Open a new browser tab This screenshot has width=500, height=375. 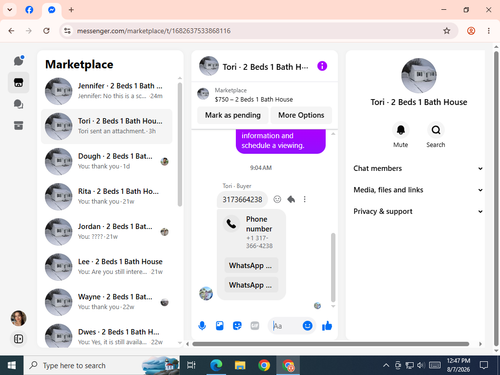point(71,10)
